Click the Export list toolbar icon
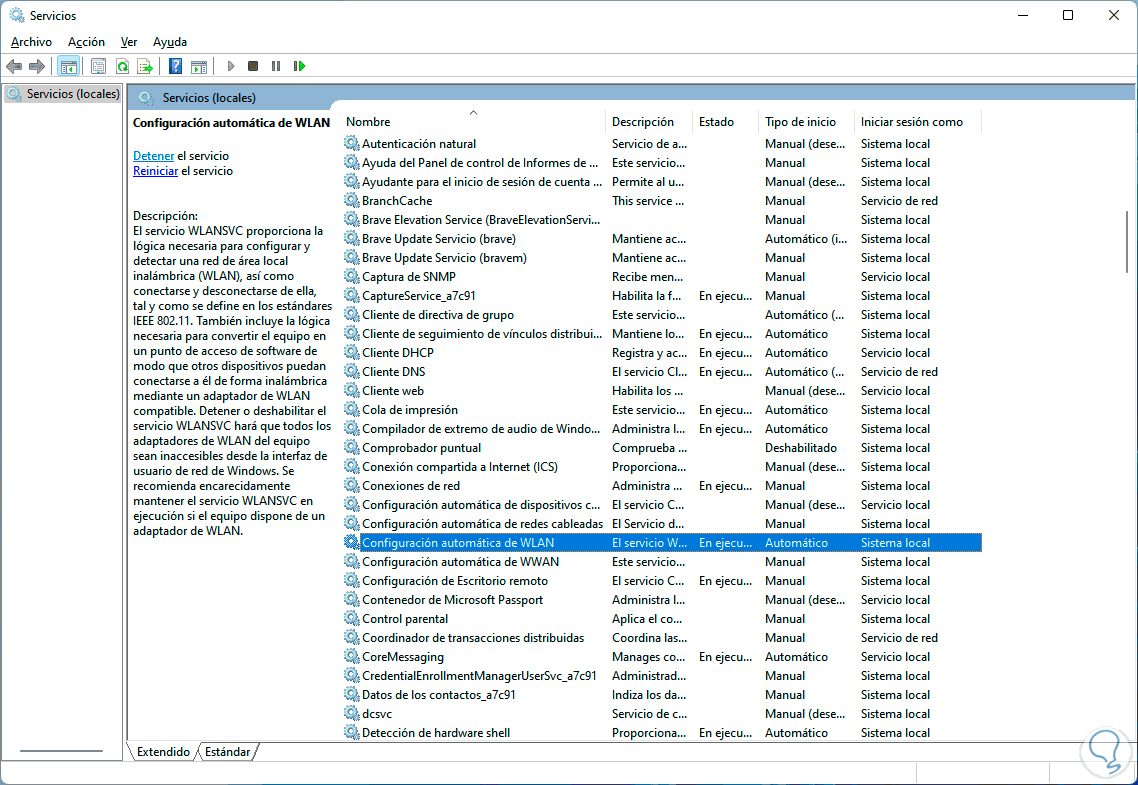This screenshot has height=785, width=1138. 145,66
